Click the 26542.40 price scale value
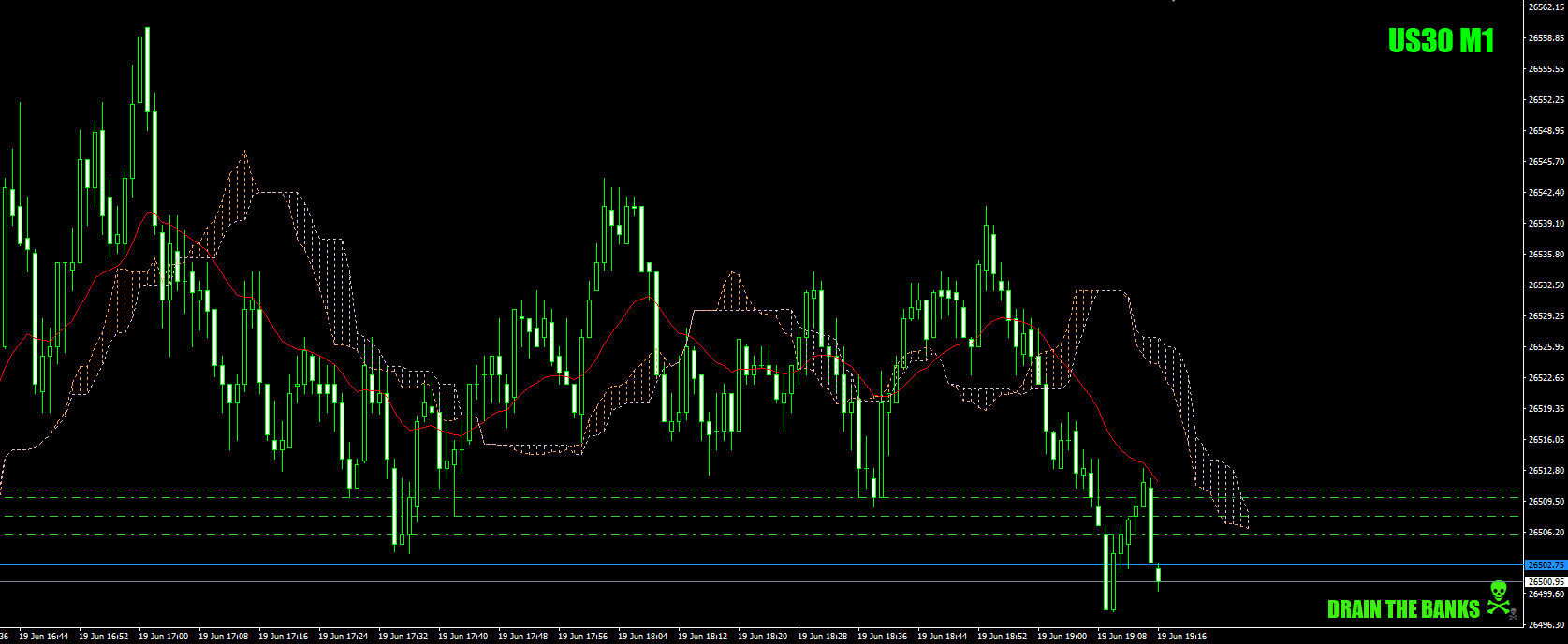Viewport: 1568px width, 644px height. click(x=1546, y=192)
